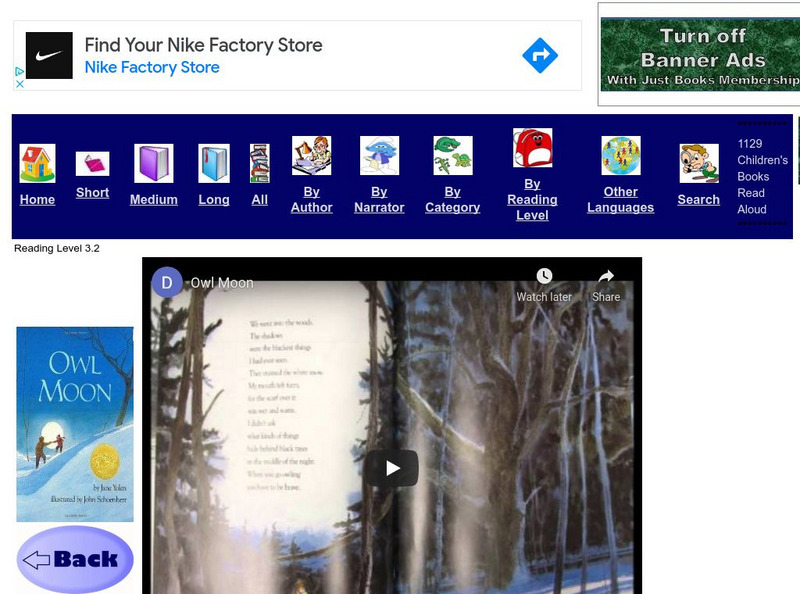This screenshot has height=594, width=800.
Task: Click the AdChoices triangle icon
Action: tap(19, 71)
